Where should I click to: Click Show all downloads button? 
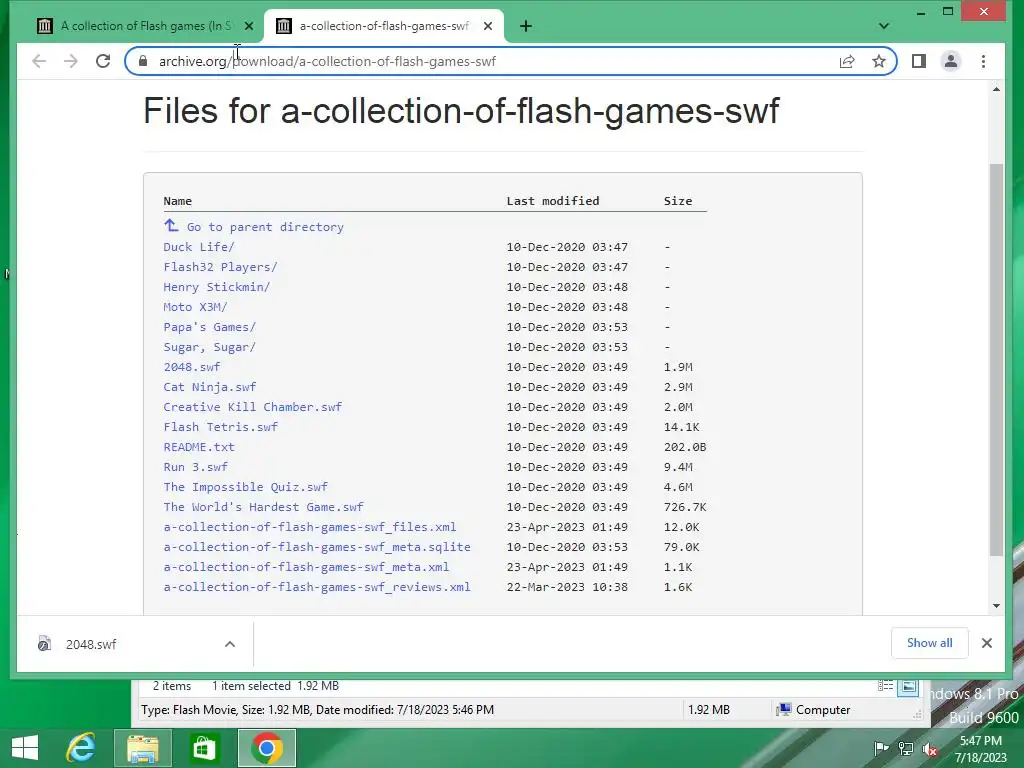click(929, 643)
